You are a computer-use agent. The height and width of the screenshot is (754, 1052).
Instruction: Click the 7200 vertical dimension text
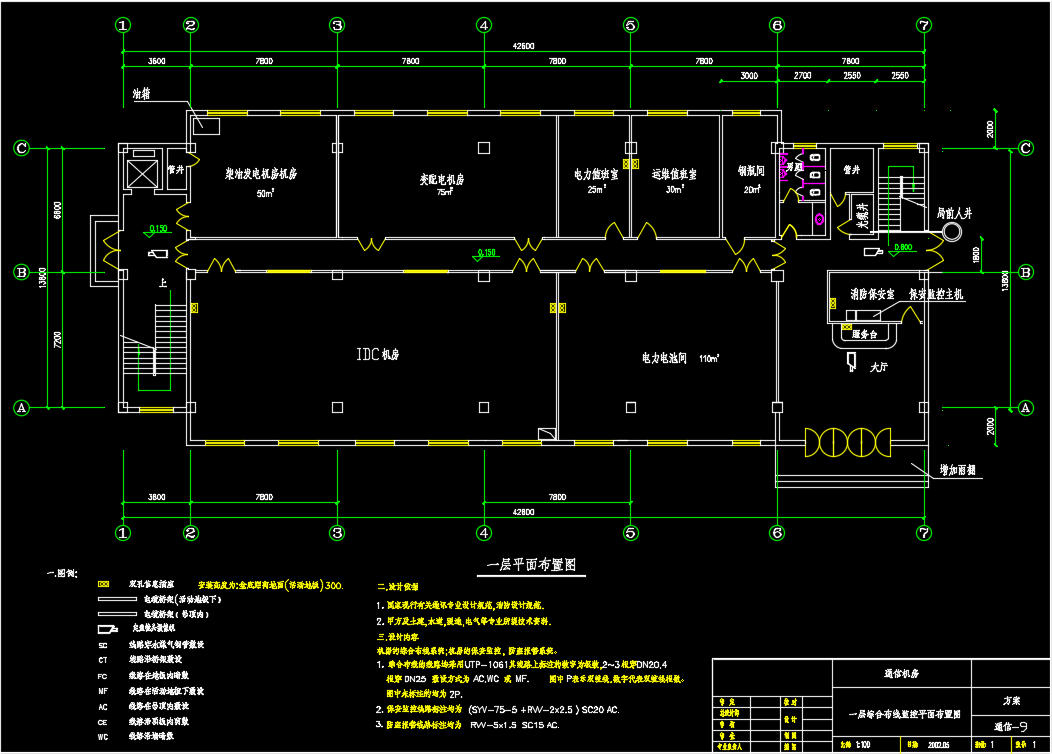tap(58, 339)
